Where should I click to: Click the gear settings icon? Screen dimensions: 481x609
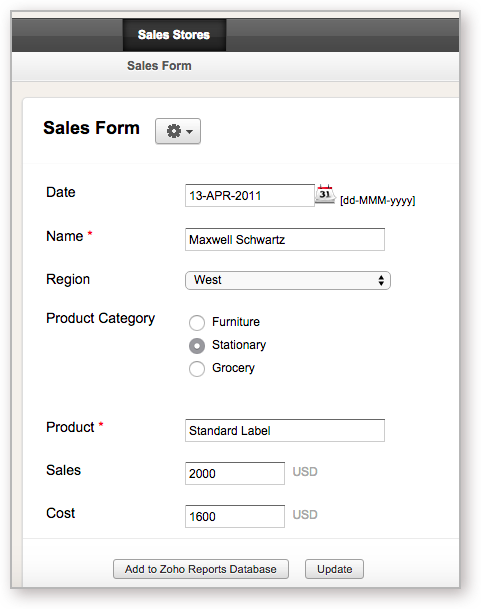174,131
